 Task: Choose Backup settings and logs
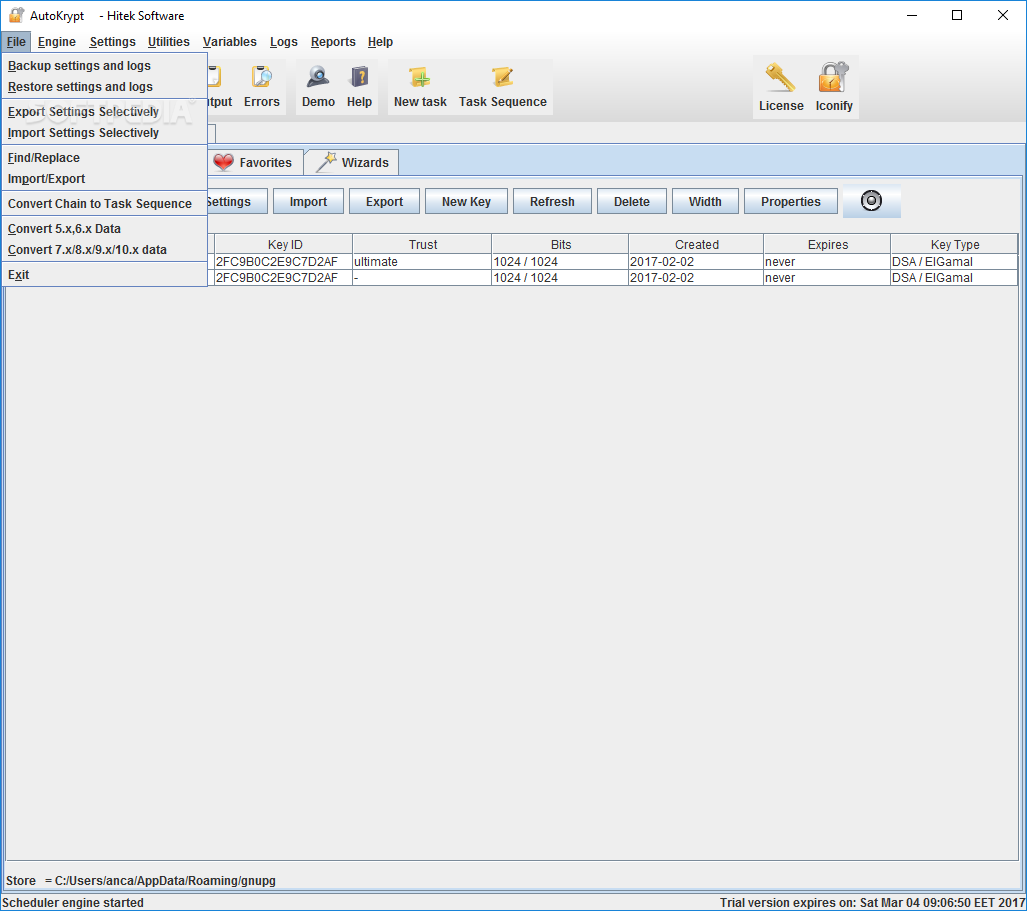[105, 65]
